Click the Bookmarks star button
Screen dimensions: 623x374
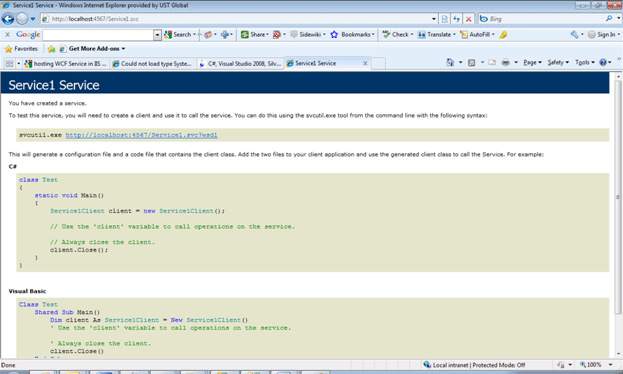point(352,35)
